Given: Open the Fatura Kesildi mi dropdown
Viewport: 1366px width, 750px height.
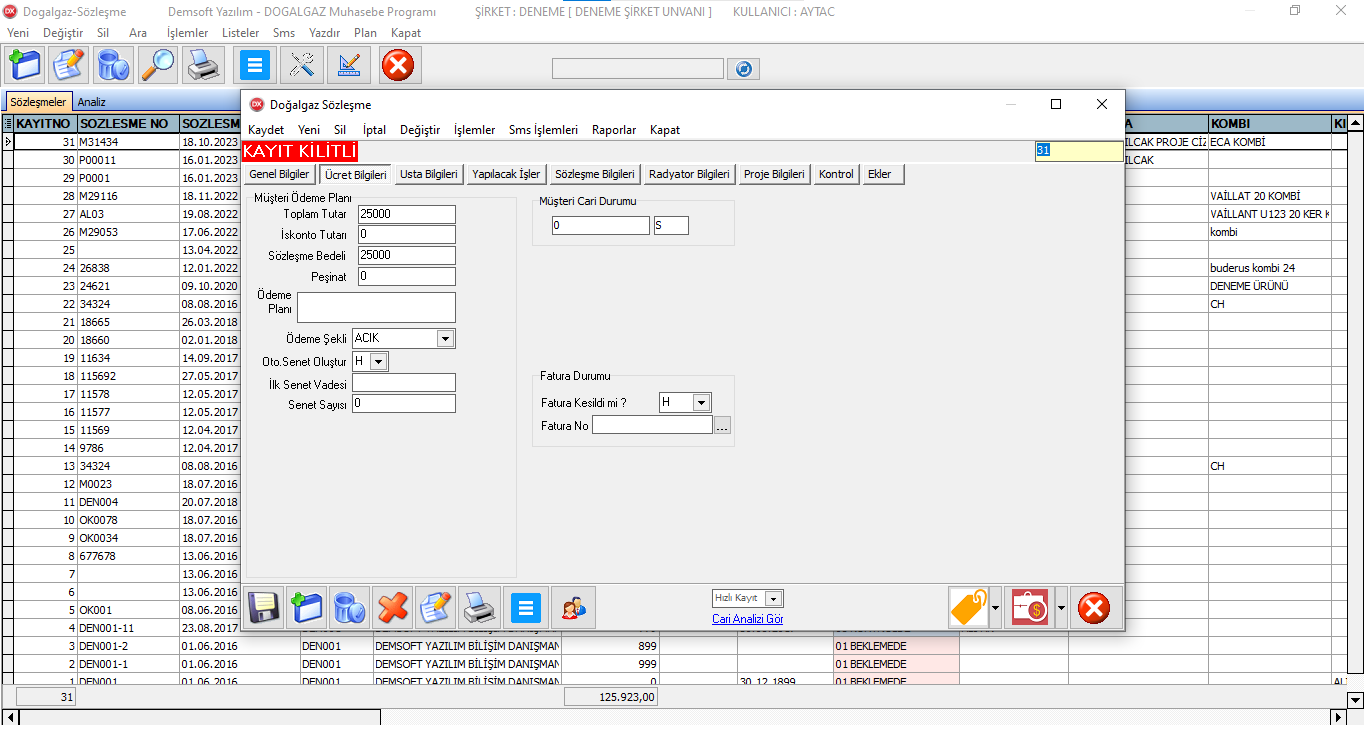Looking at the screenshot, I should [702, 402].
